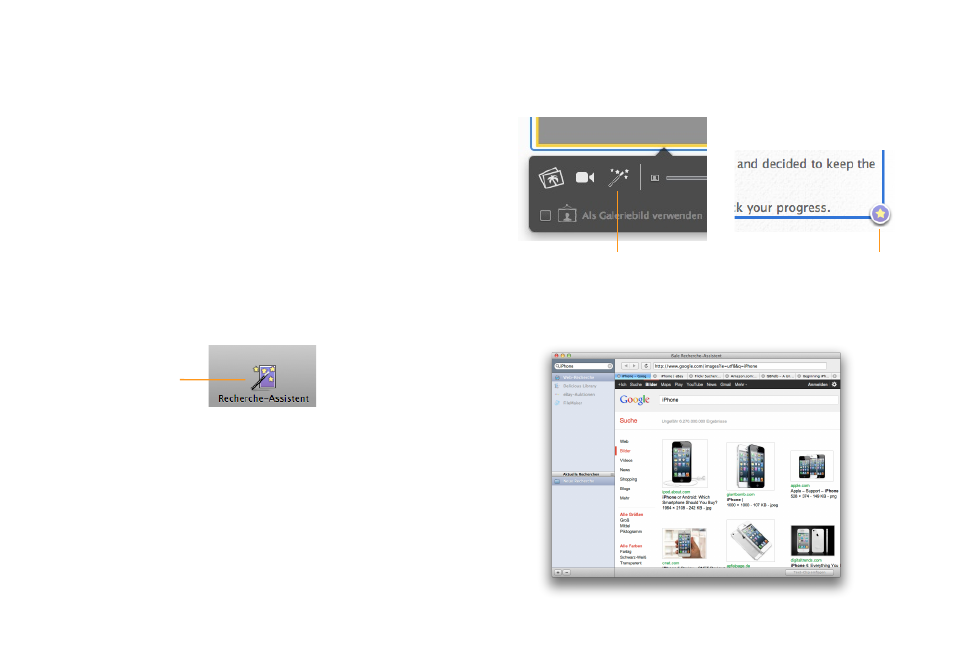The height and width of the screenshot is (668, 954).
Task: Open the apple.com iPhone support thumbnail
Action: click(812, 467)
